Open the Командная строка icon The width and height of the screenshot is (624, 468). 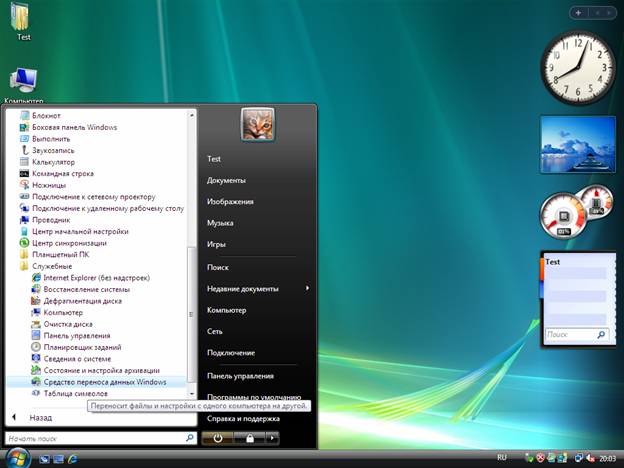point(25,174)
